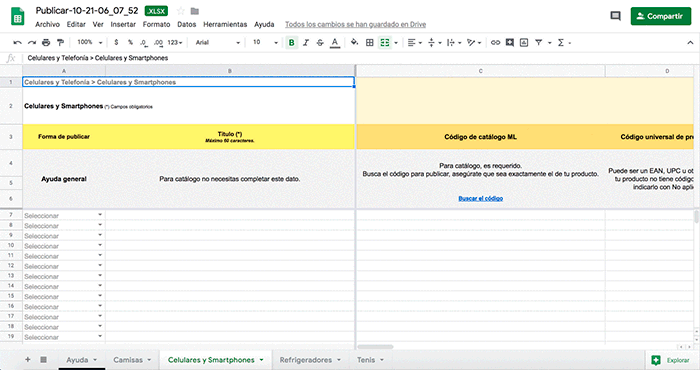Image resolution: width=700 pixels, height=370 pixels.
Task: Open the Seleccionar dropdown in row 12
Action: [x=100, y=266]
